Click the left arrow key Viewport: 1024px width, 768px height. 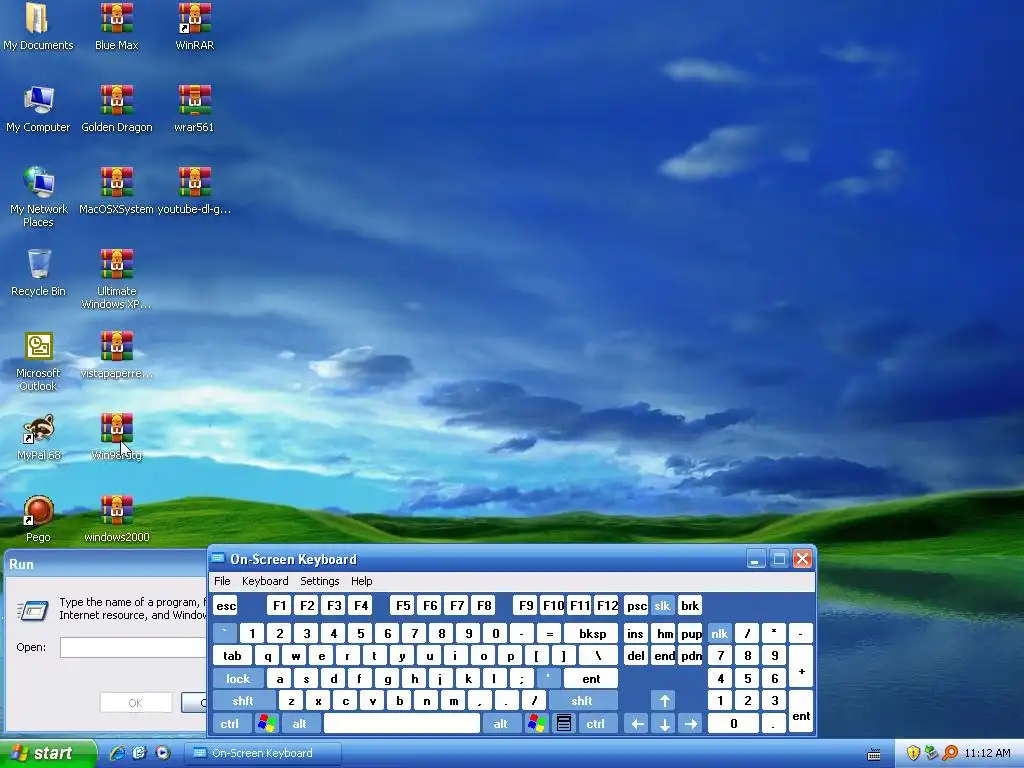click(x=637, y=724)
